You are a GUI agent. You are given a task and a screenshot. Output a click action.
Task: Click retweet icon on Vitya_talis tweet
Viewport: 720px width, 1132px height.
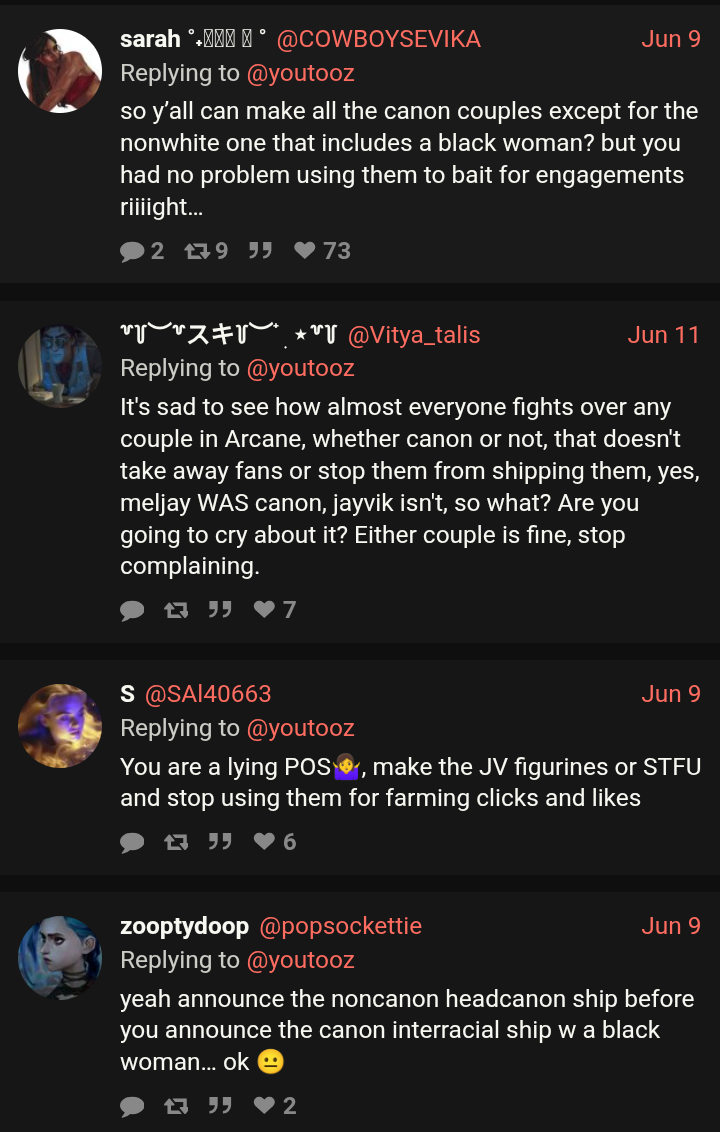[x=175, y=611]
